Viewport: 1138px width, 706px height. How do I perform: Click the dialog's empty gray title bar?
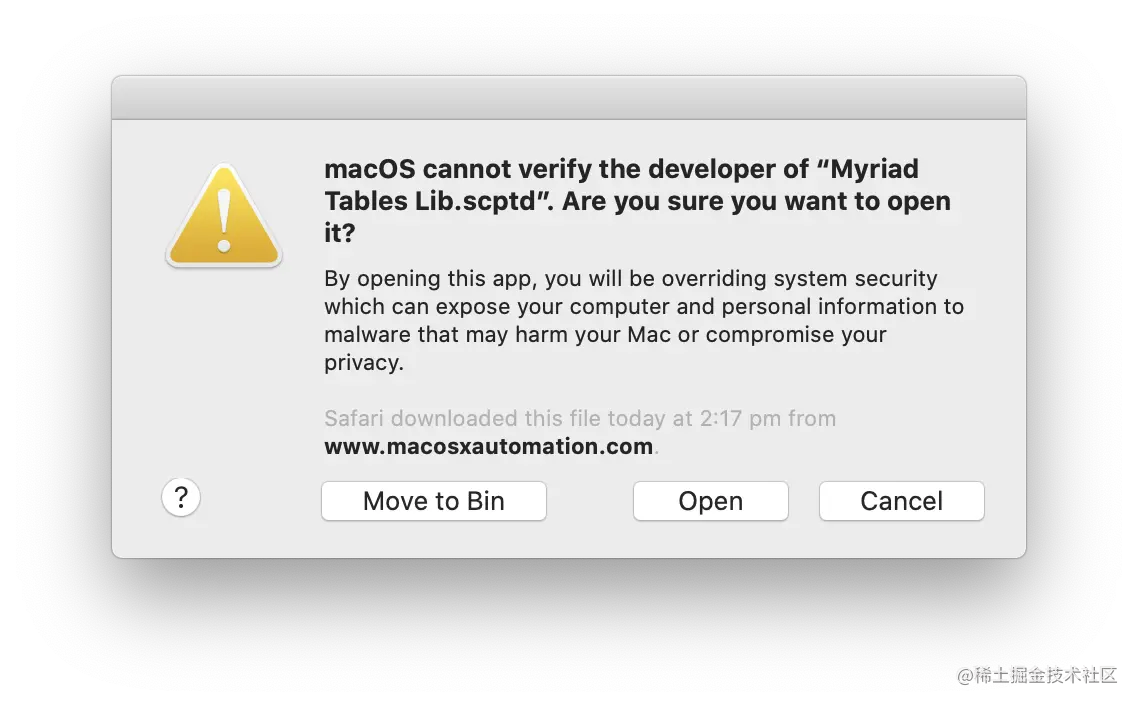tap(569, 98)
